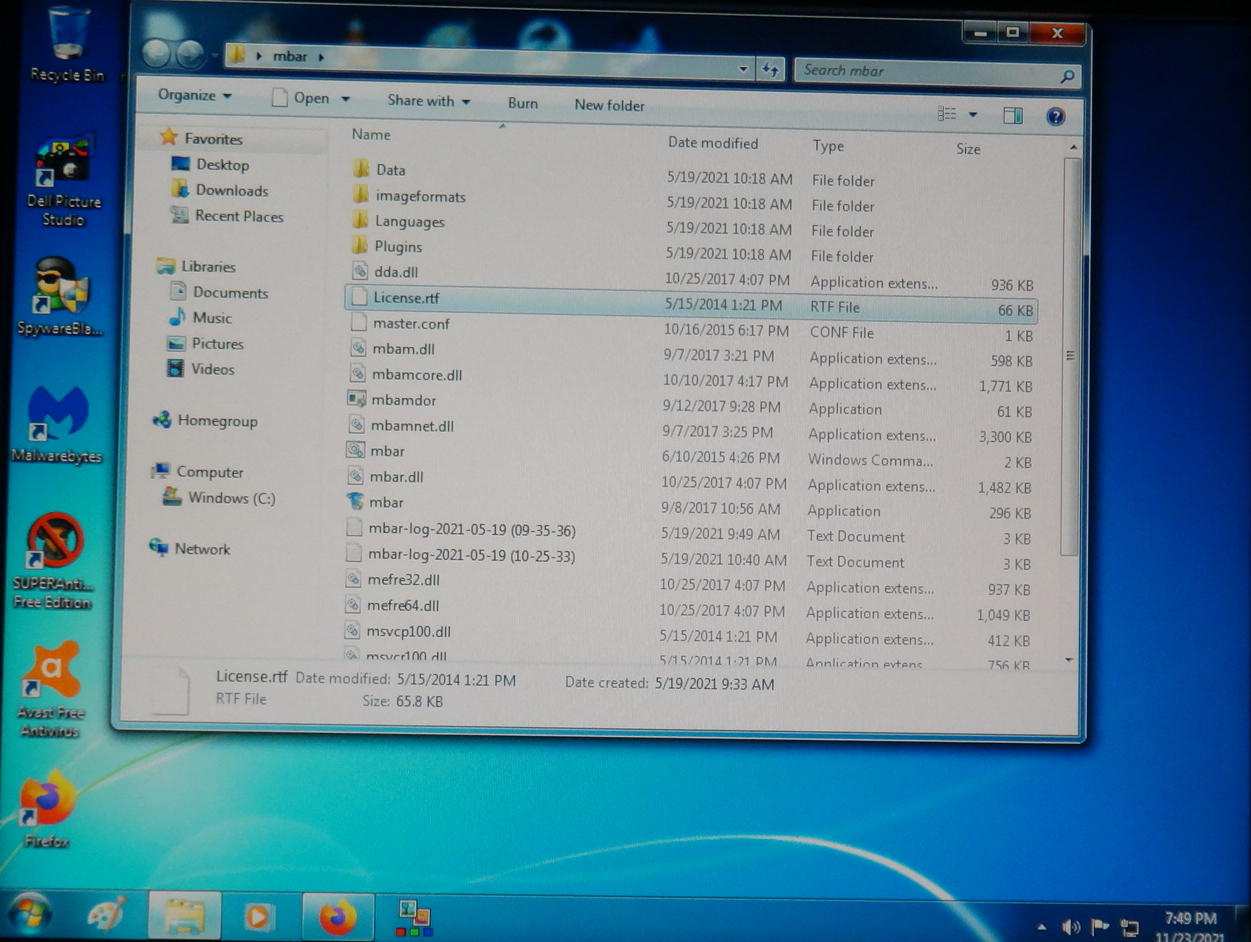Select the dda.dll file
Viewport: 1251px width, 942px height.
click(385, 271)
